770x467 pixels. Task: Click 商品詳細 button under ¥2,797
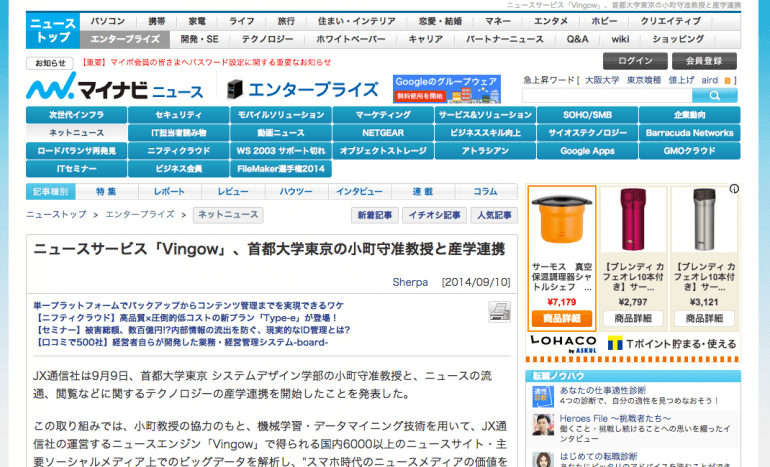[633, 319]
